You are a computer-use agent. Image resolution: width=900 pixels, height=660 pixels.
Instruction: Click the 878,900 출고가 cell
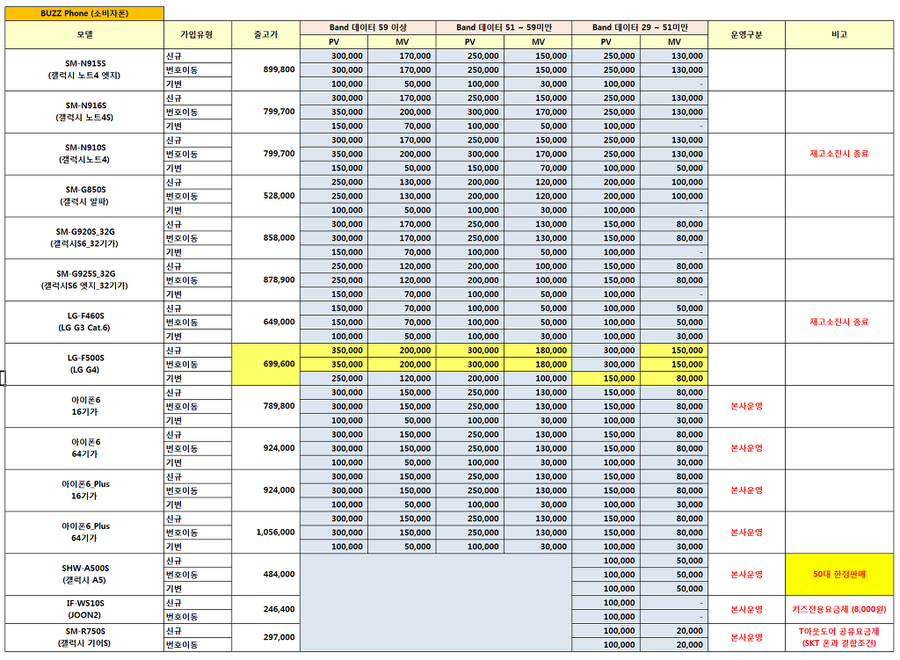tap(266, 280)
